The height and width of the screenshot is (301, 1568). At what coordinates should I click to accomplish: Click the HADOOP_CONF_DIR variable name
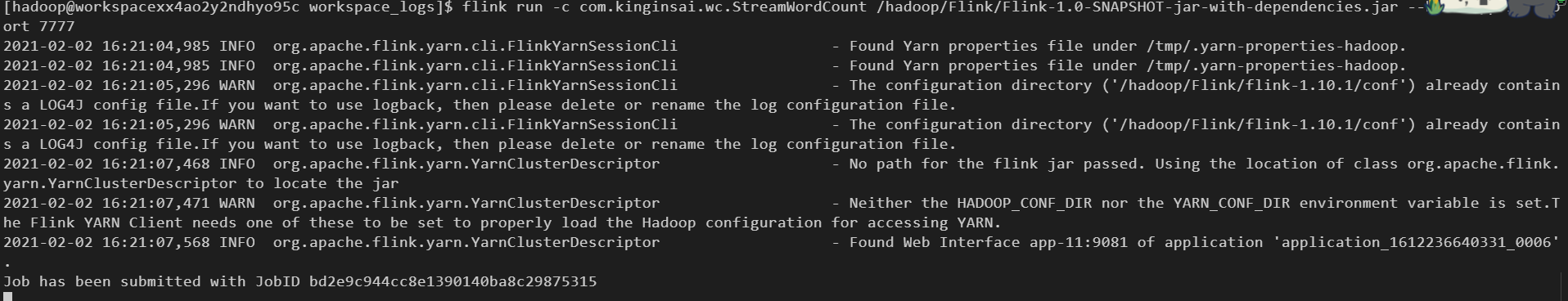click(1028, 203)
